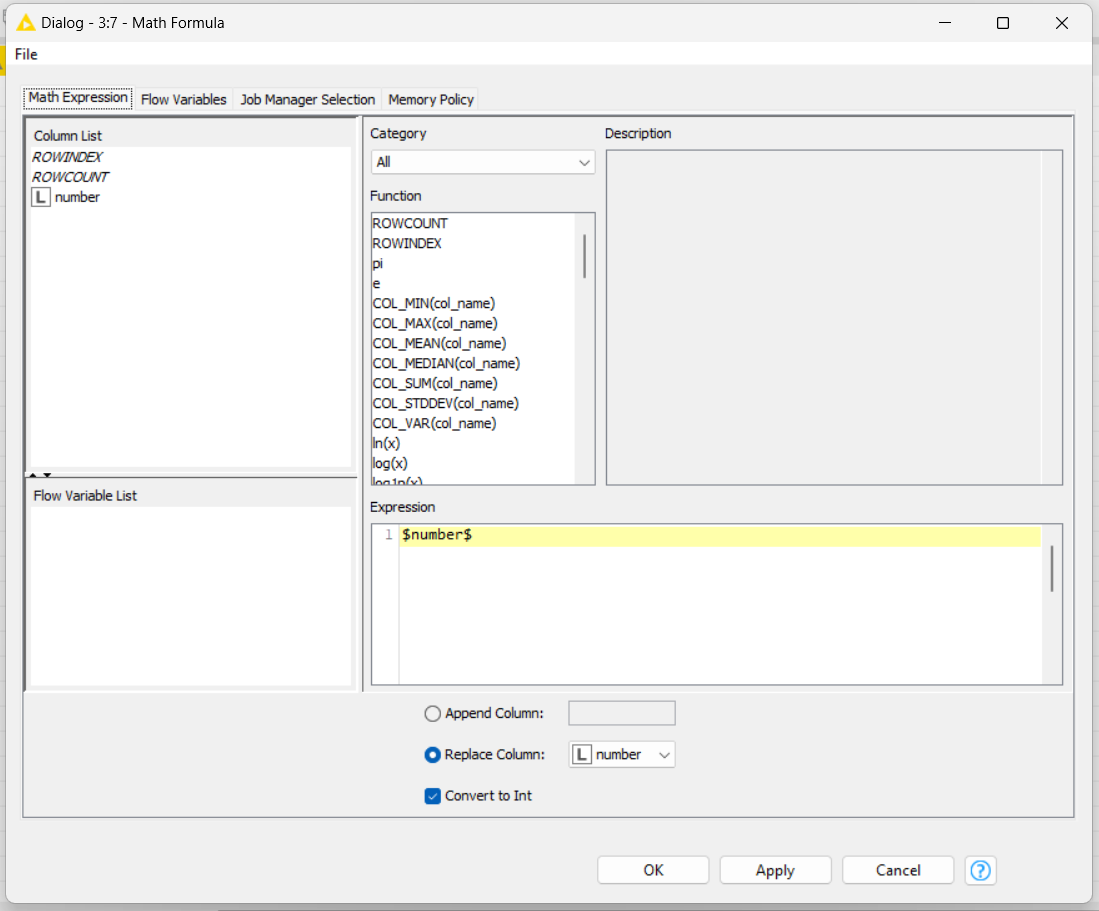Select ROWCOUNT in the Column List
Screen dimensions: 1099x911
point(70,177)
